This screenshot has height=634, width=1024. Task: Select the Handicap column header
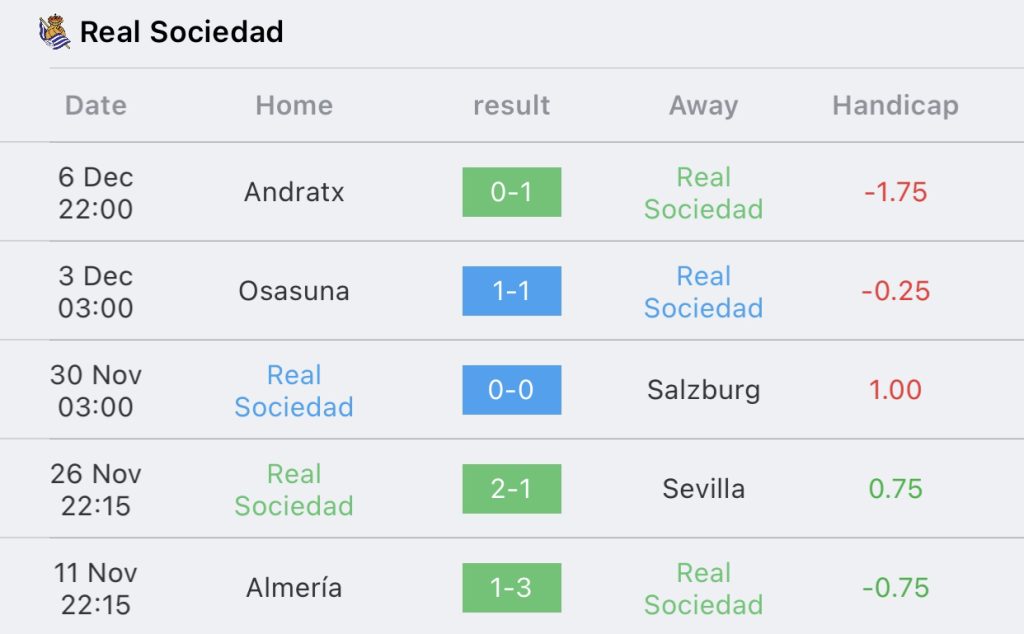tap(895, 105)
